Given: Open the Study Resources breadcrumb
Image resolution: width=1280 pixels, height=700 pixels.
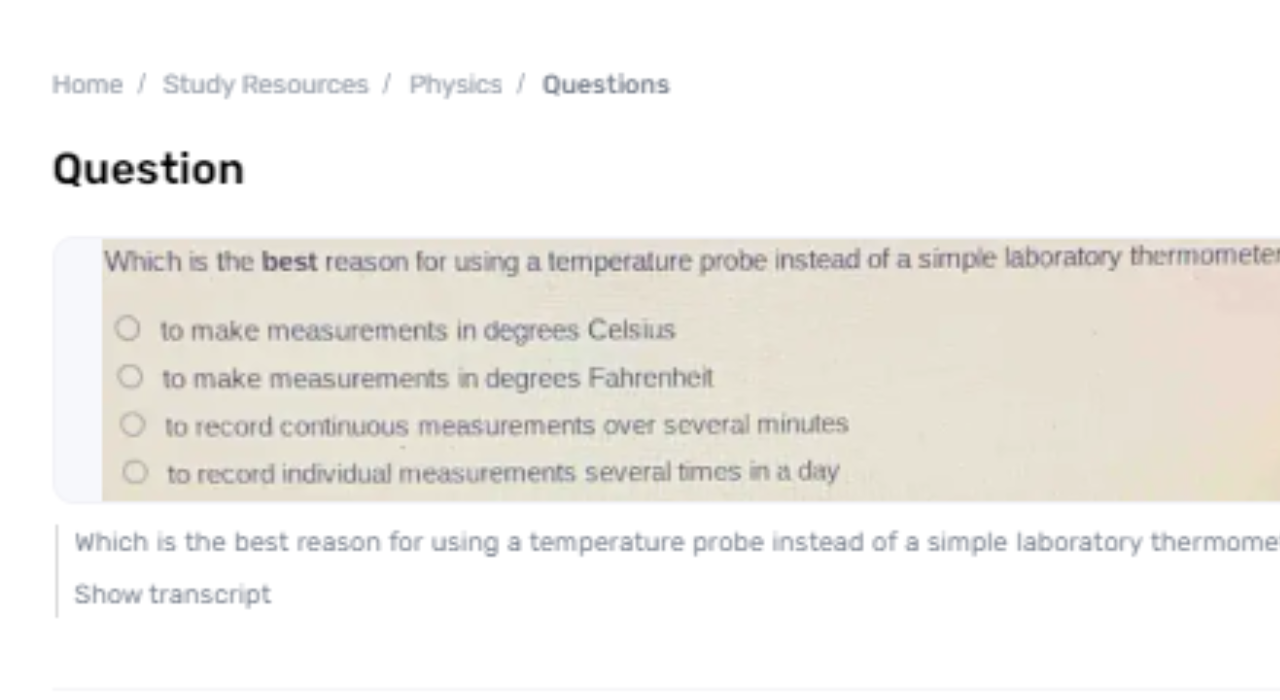Looking at the screenshot, I should coord(265,85).
